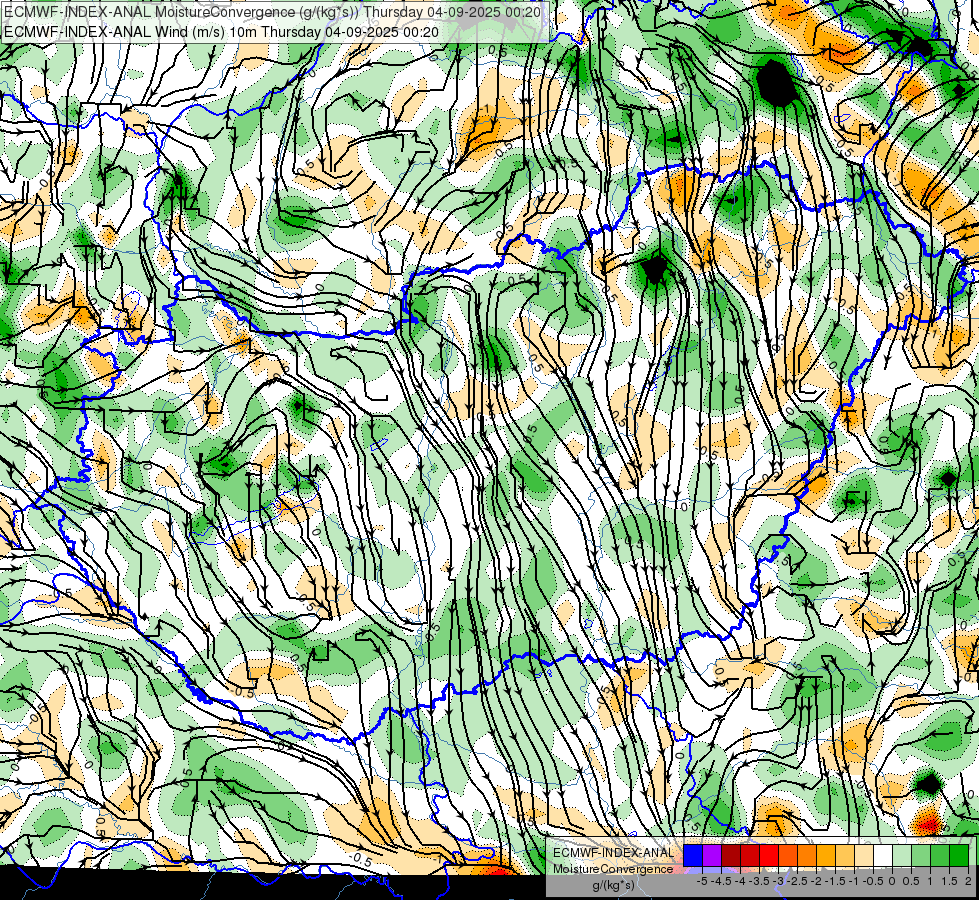Click the lightest green legend swatch

pyautogui.click(x=902, y=856)
